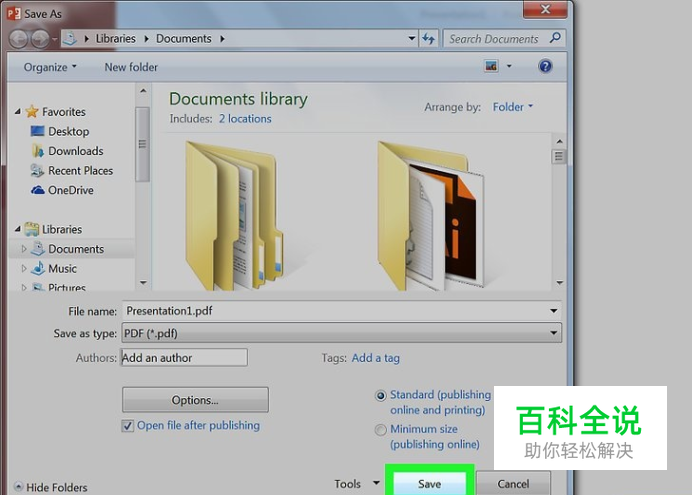Open the address bar history dropdown
The width and height of the screenshot is (692, 495).
point(412,39)
